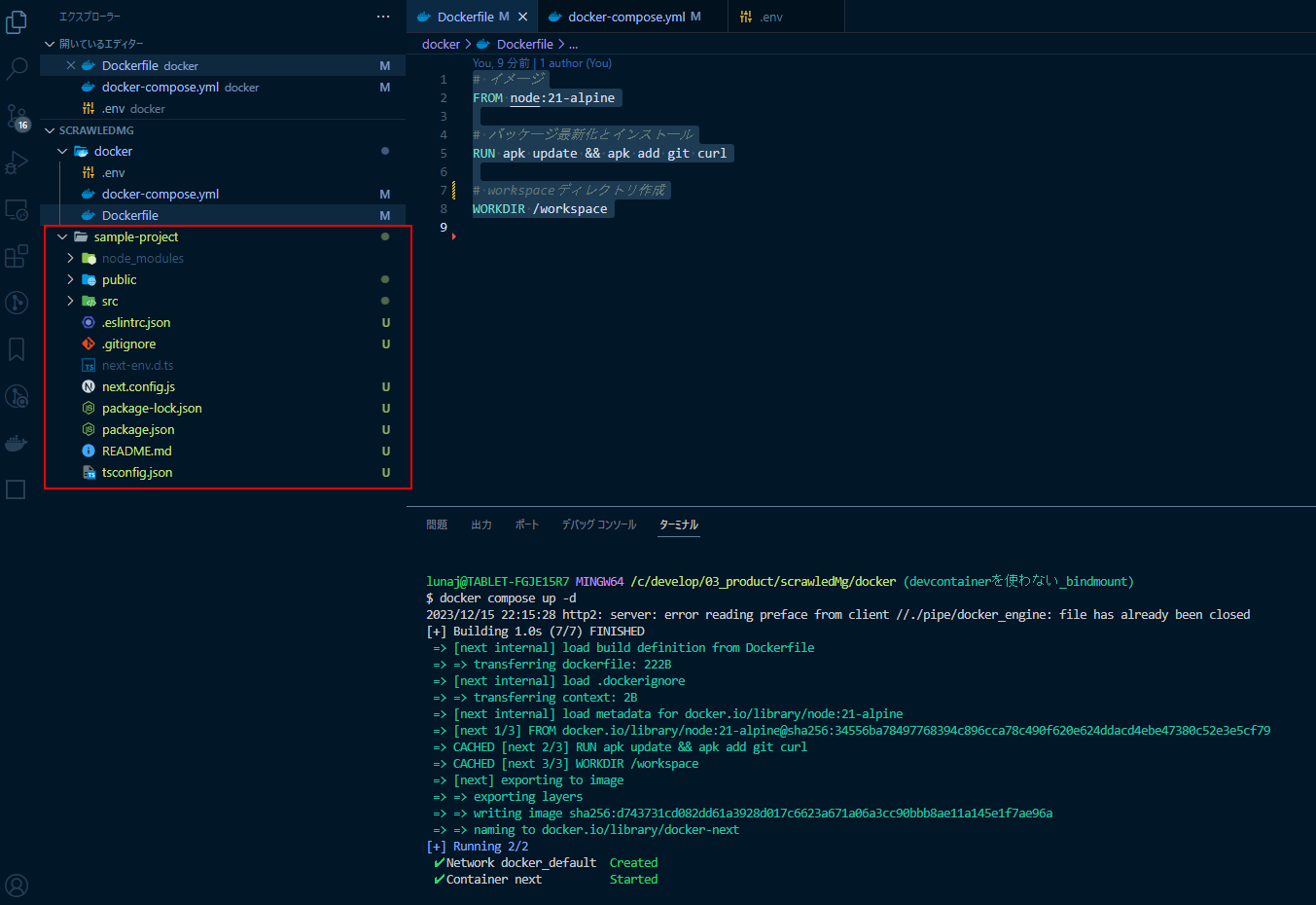Viewport: 1316px width, 905px height.
Task: Expand the node_modules folder
Action: 70,258
